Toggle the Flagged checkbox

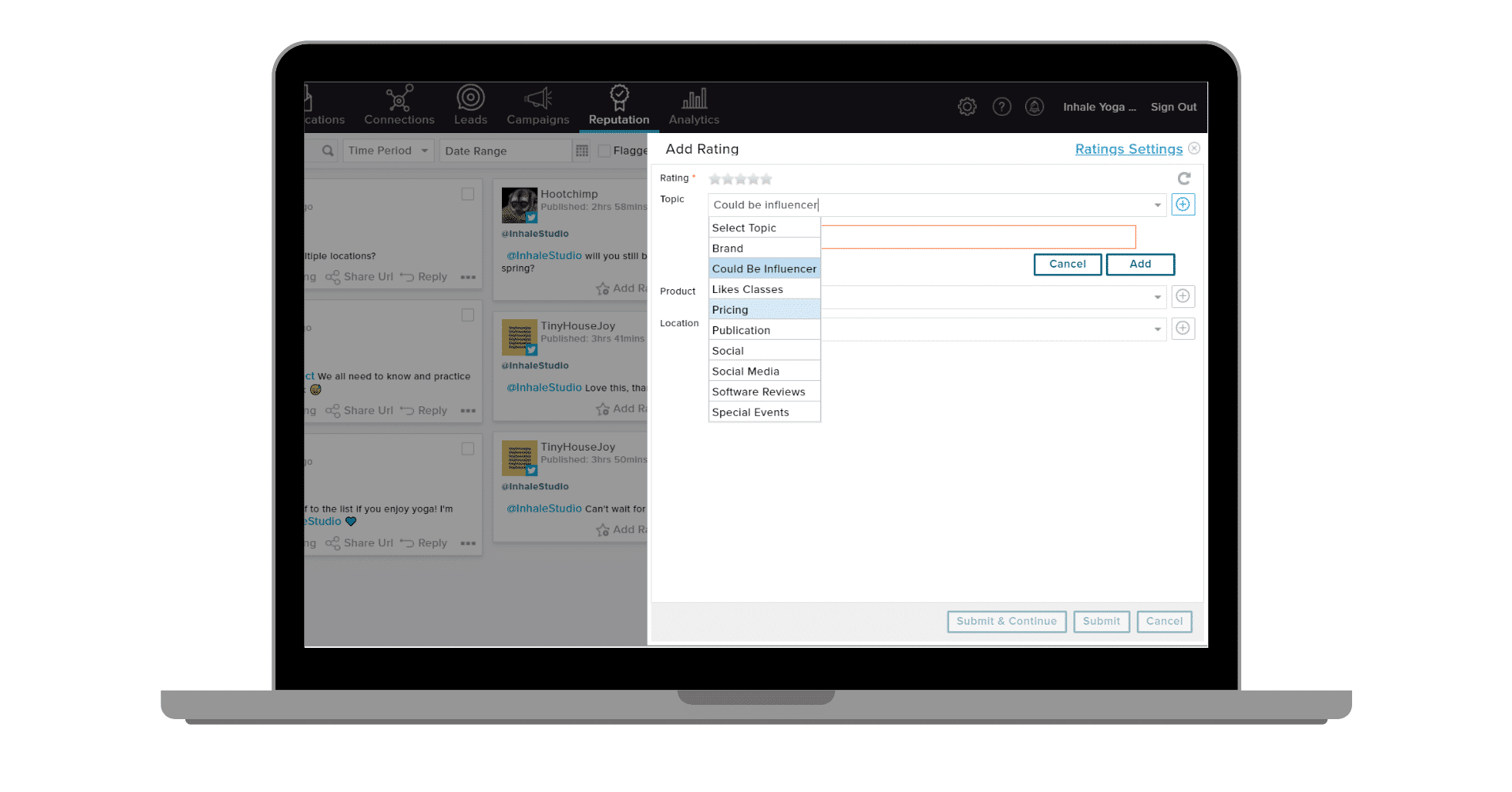(x=605, y=151)
